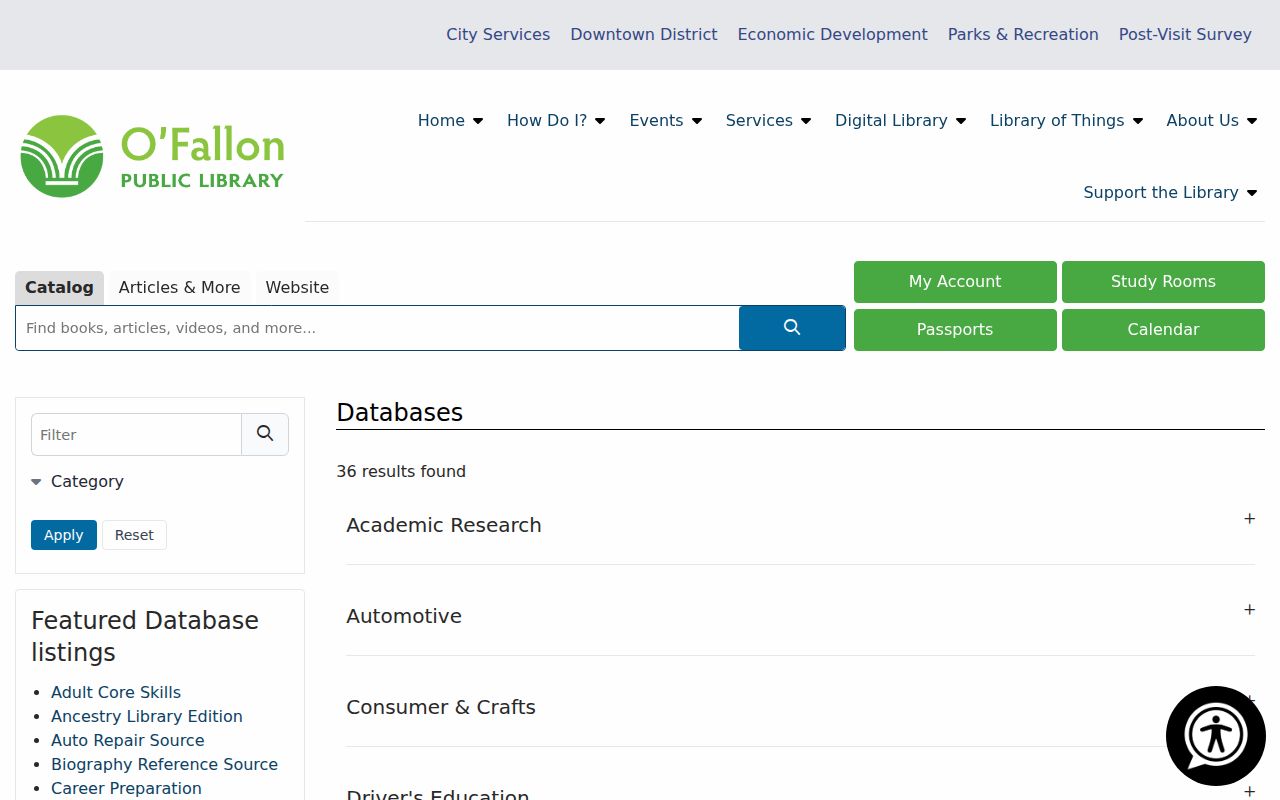Open Parks & Recreation link
The image size is (1280, 800).
(1023, 34)
